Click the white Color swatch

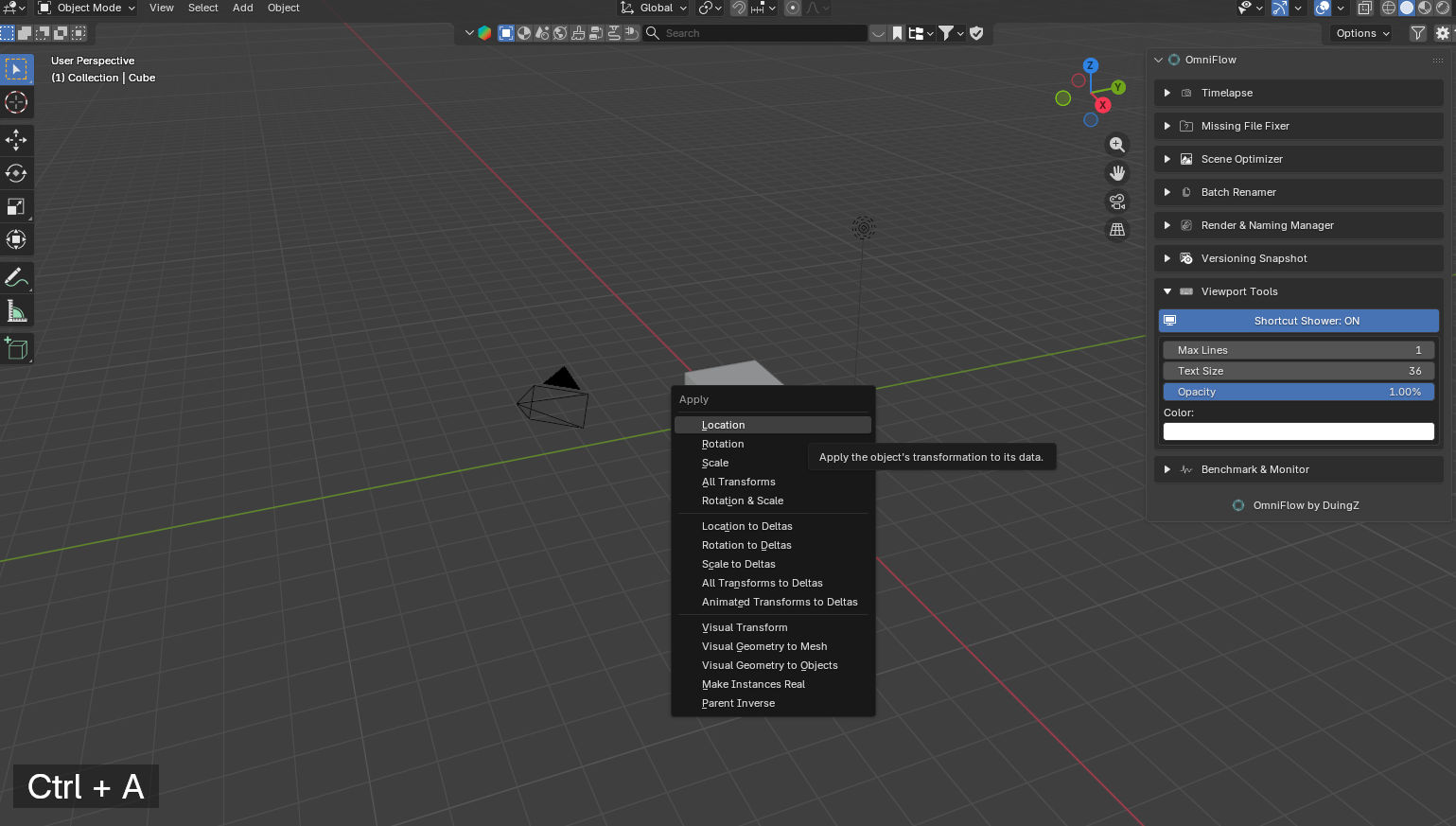coord(1298,431)
